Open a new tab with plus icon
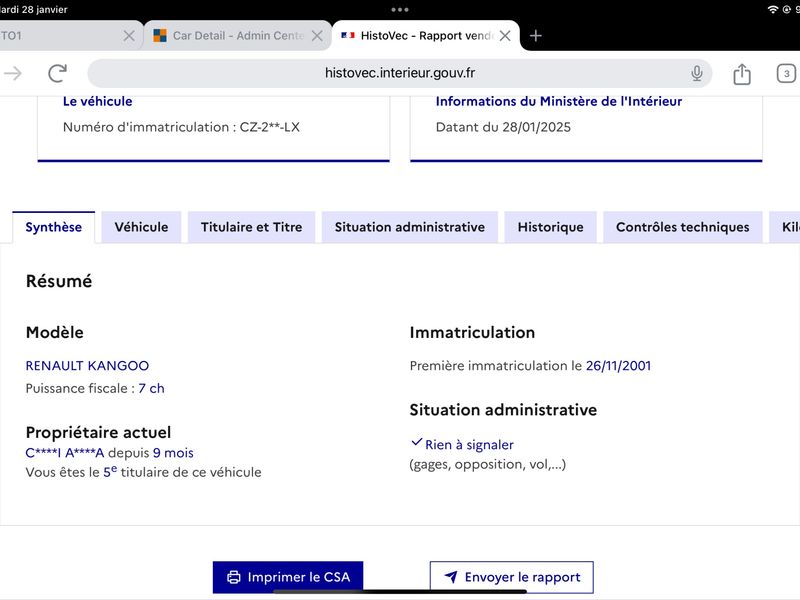 pos(535,36)
